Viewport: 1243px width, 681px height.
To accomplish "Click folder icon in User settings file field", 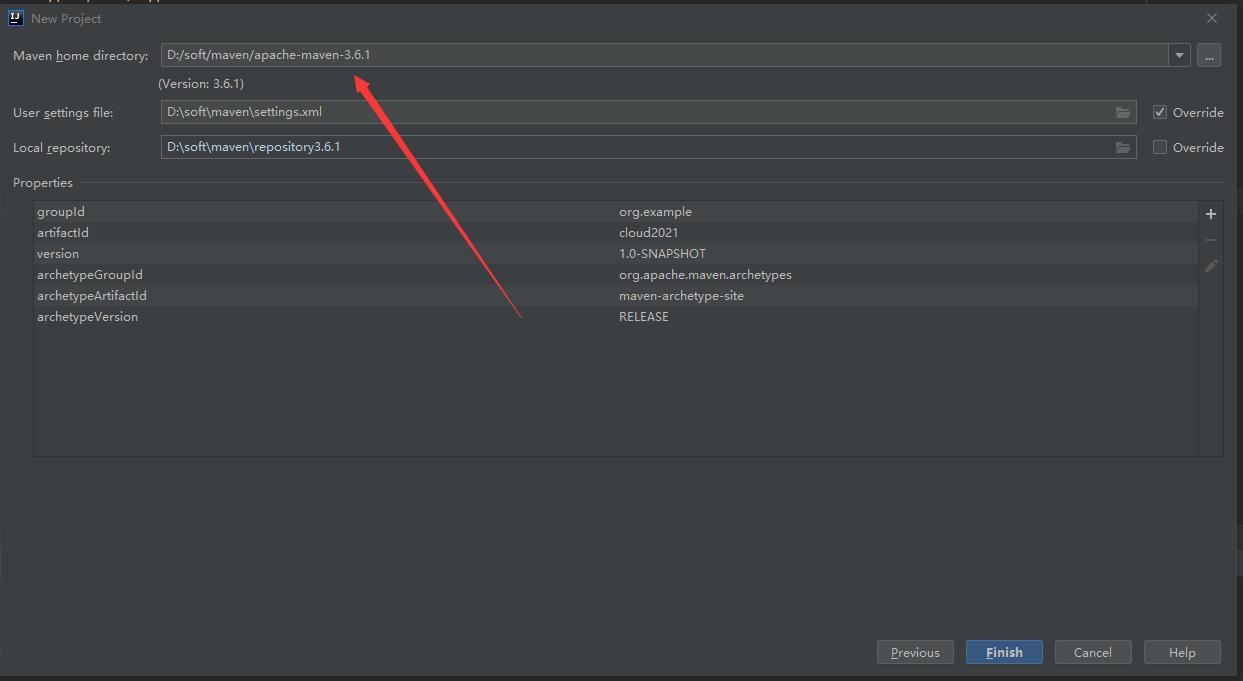I will 1123,112.
